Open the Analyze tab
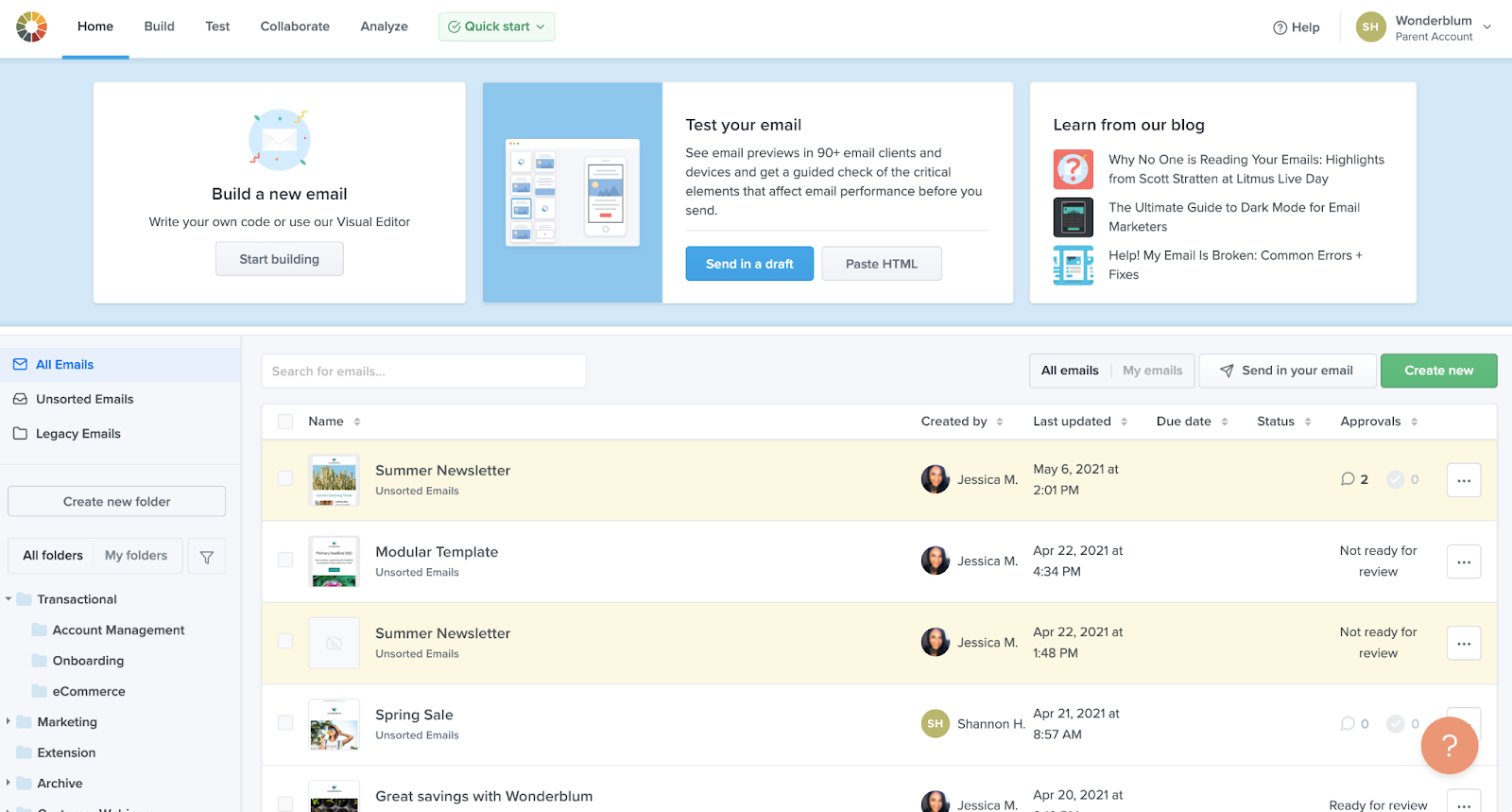 coord(385,26)
